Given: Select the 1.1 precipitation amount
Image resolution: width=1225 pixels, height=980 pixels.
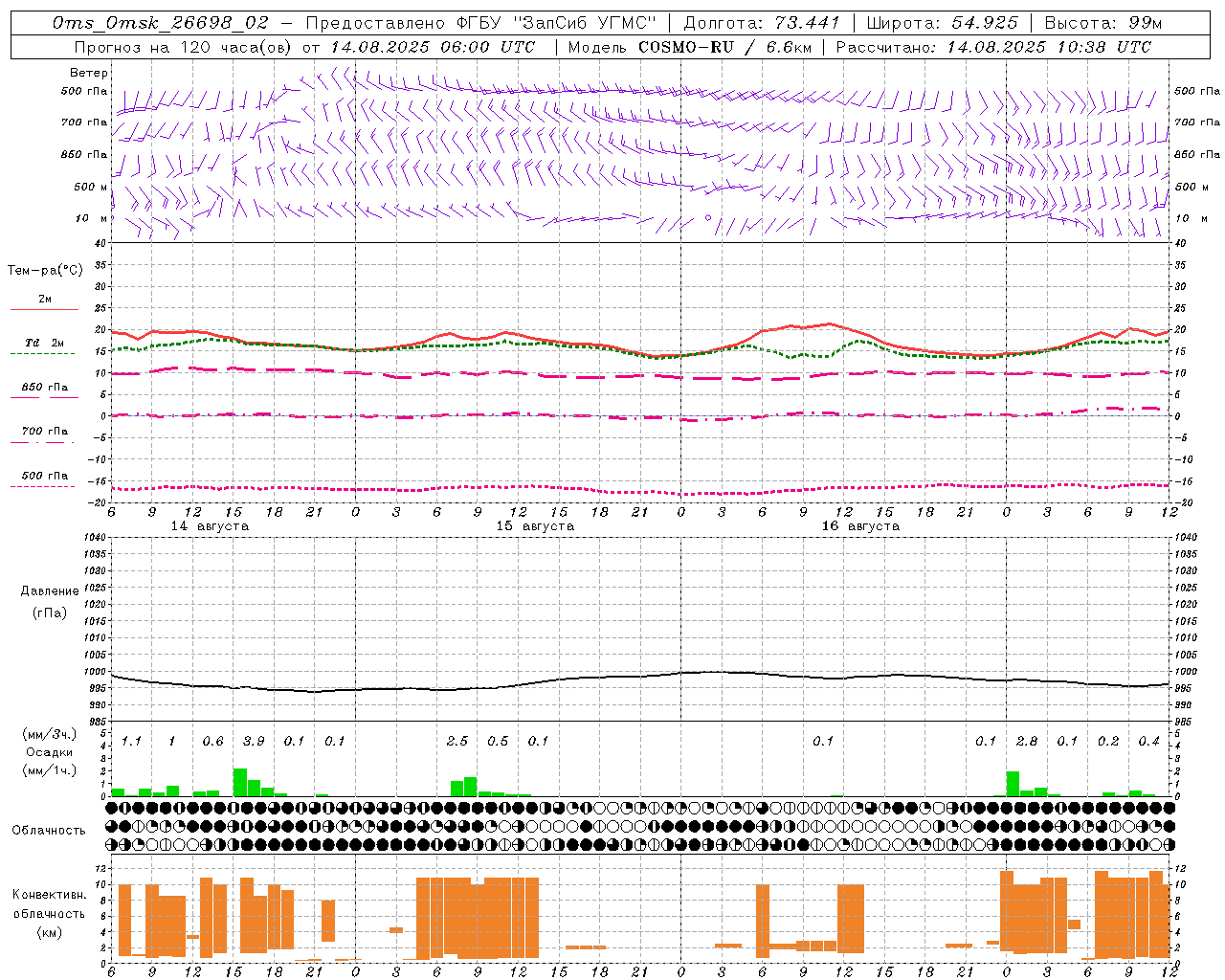Looking at the screenshot, I should pos(131,741).
